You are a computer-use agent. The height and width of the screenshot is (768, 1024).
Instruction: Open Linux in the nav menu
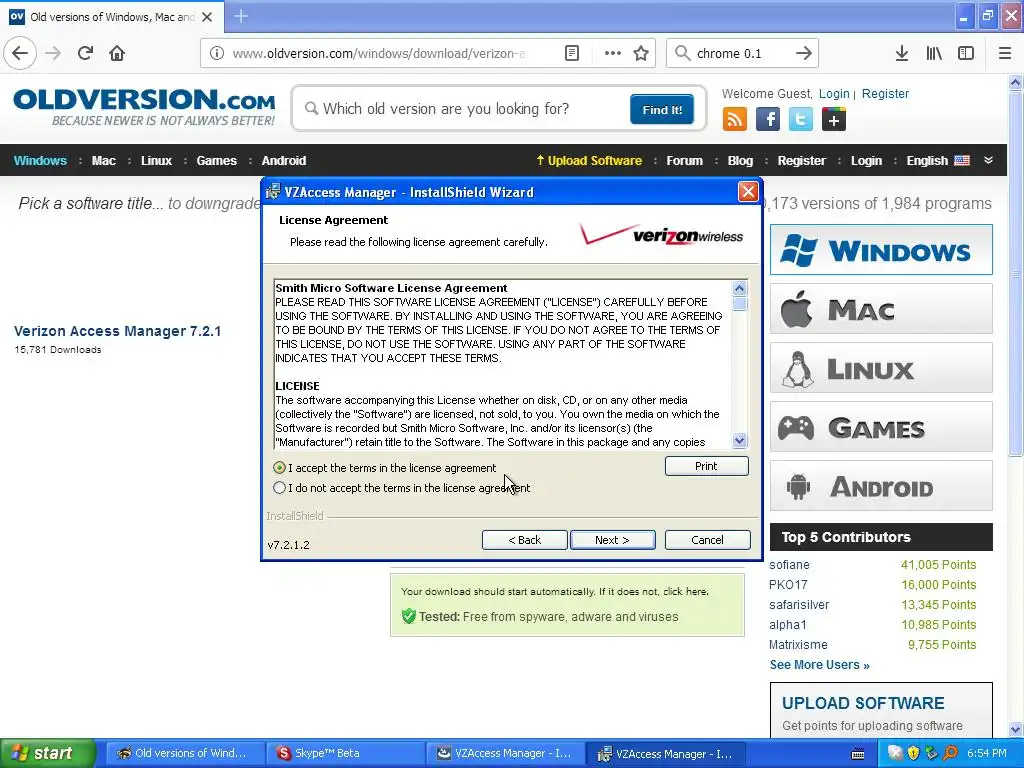(x=156, y=161)
